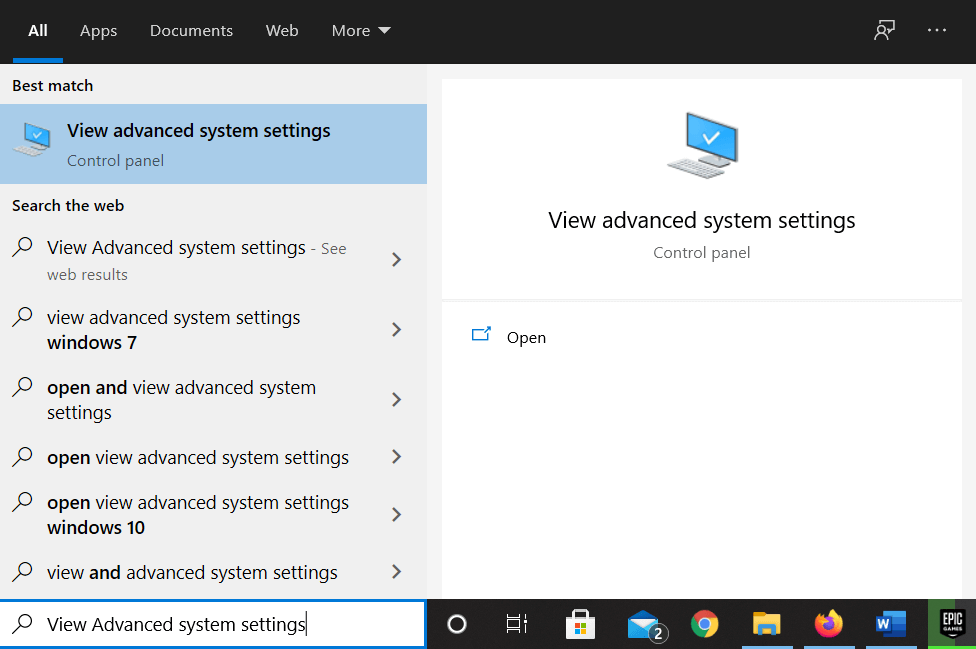Open the search options ellipsis menu
976x649 pixels.
(x=936, y=30)
